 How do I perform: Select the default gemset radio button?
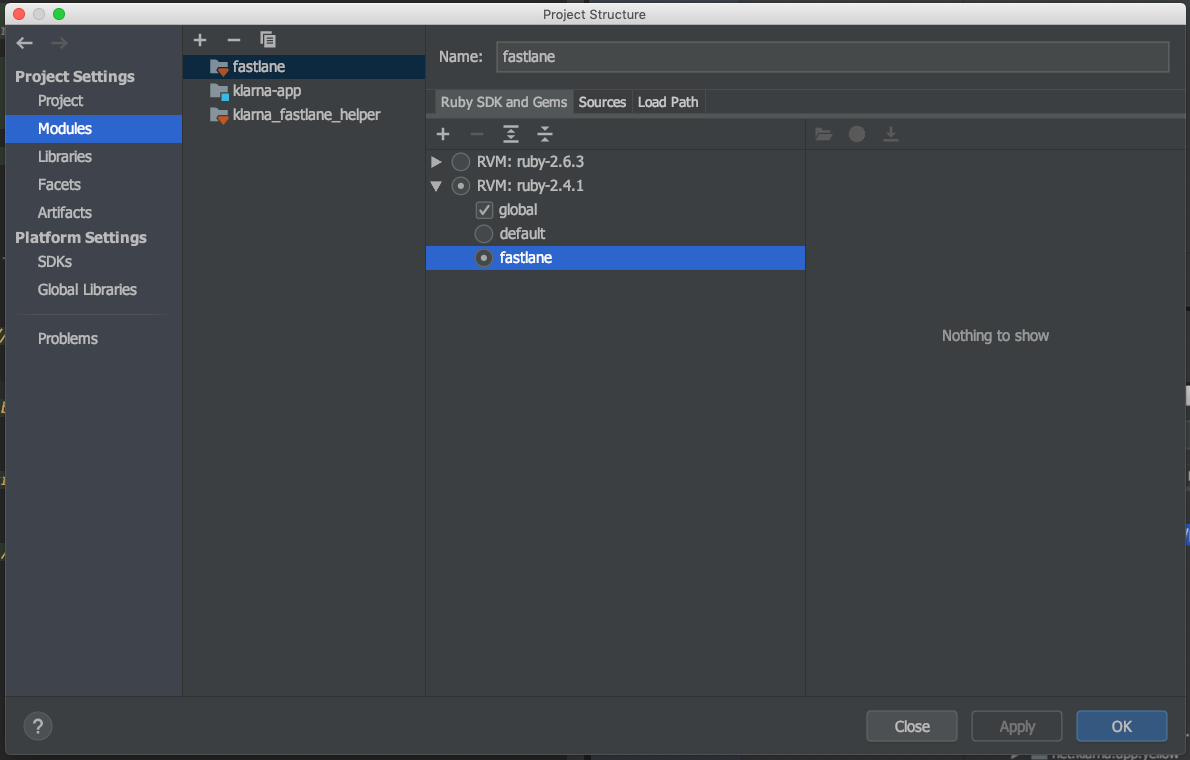point(483,233)
